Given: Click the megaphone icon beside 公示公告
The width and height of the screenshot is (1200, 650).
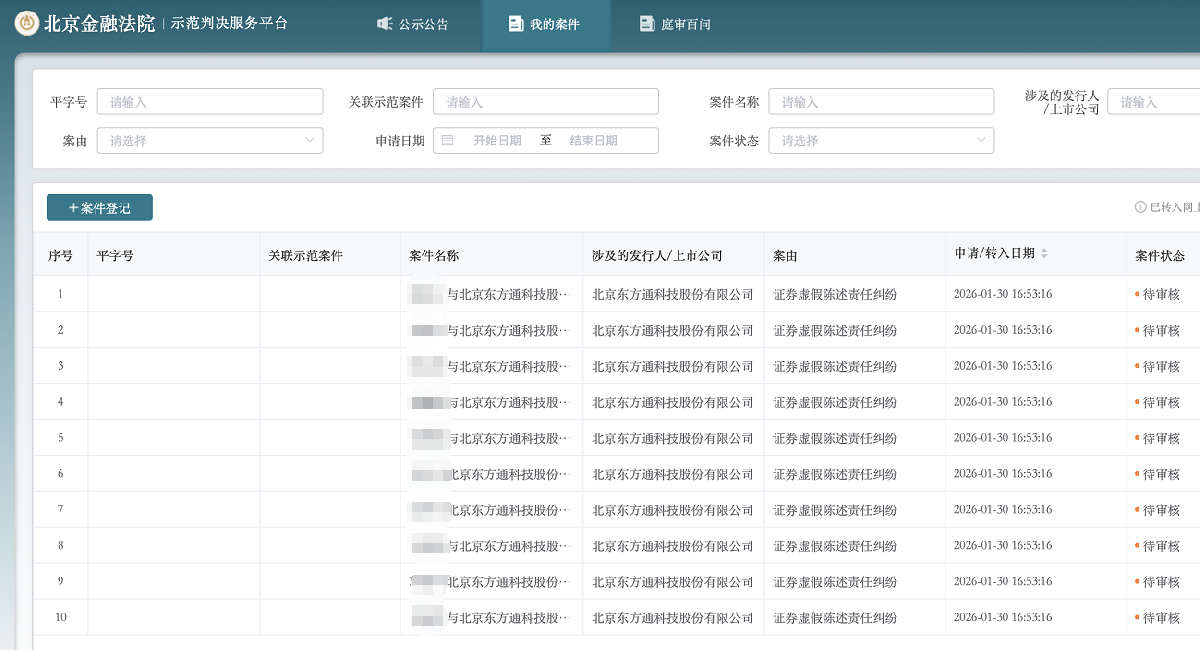Looking at the screenshot, I should coord(385,24).
